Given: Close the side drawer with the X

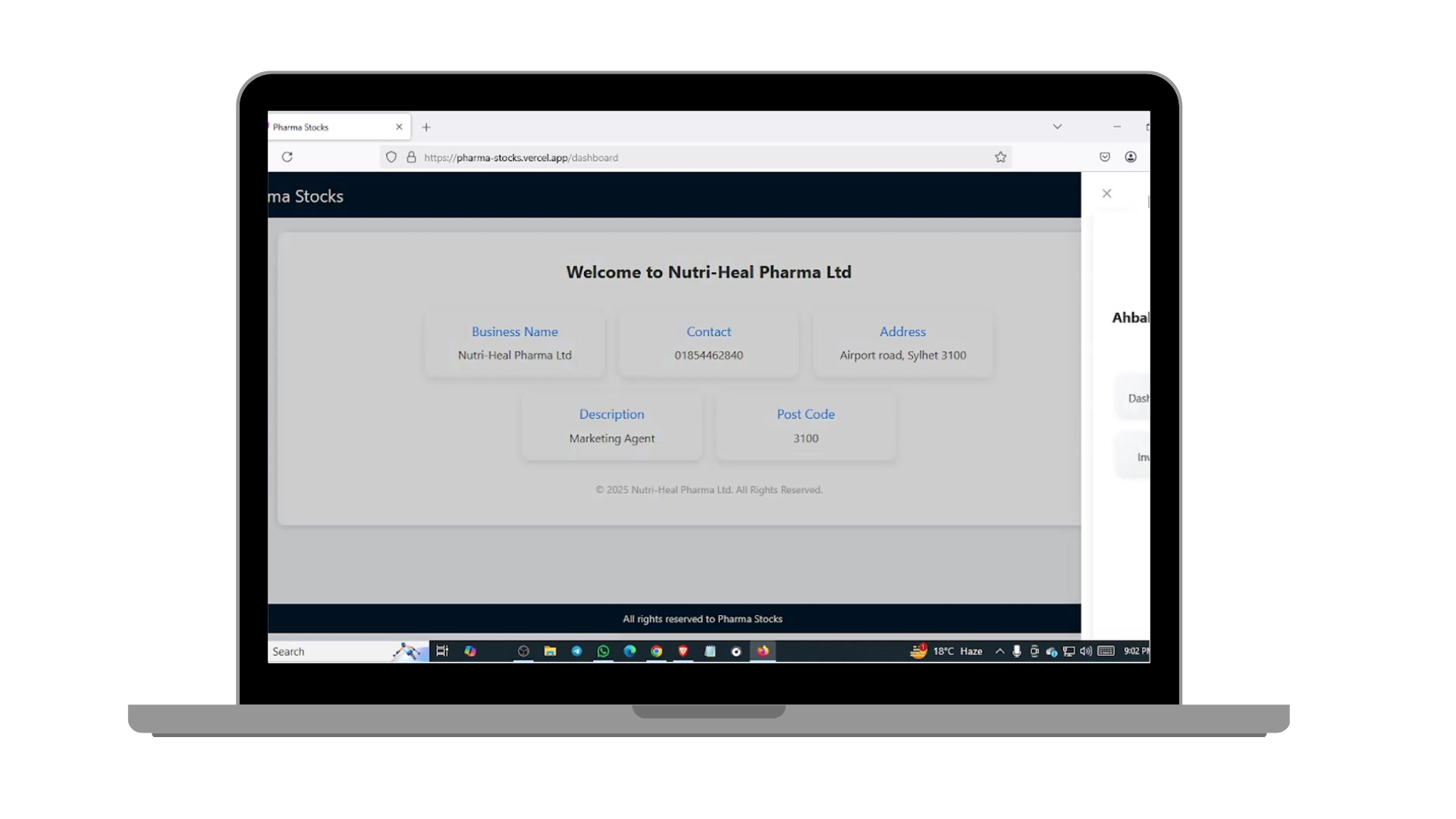Looking at the screenshot, I should [1106, 193].
